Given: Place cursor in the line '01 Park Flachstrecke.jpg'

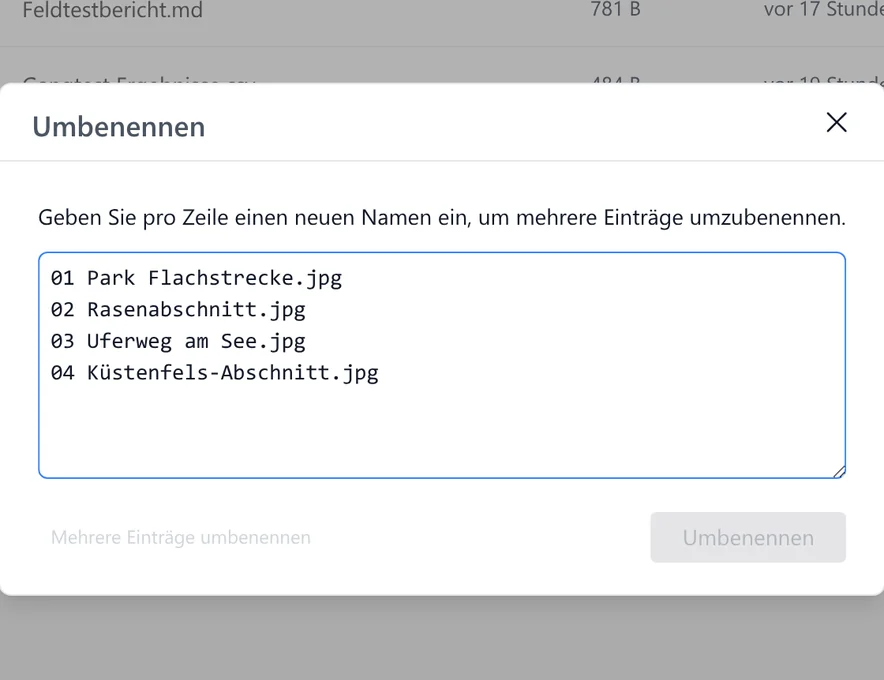Looking at the screenshot, I should tap(196, 278).
